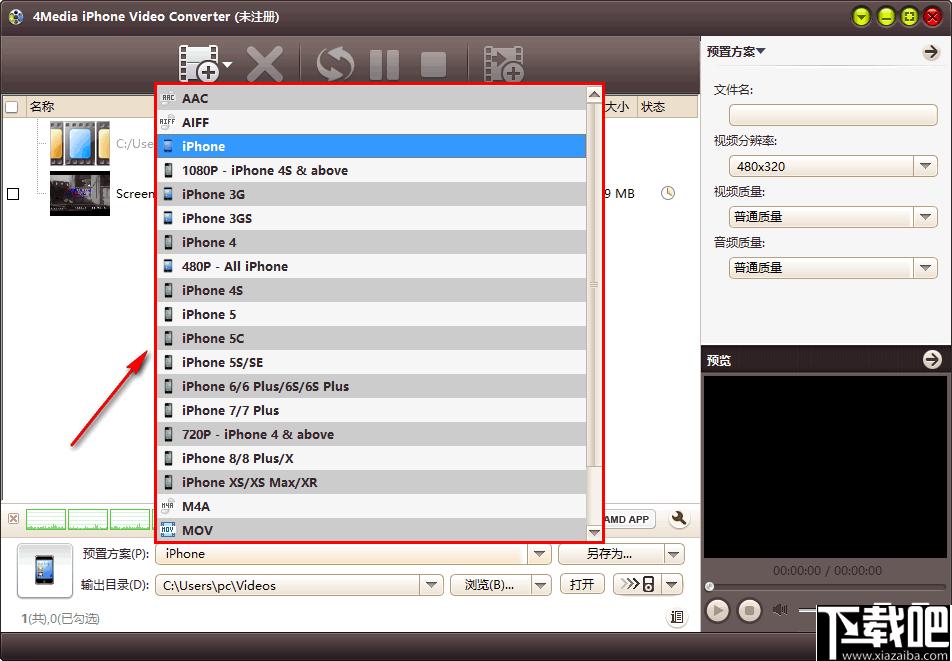Click the Stop toolbar icon
Image resolution: width=952 pixels, height=661 pixels.
point(433,64)
